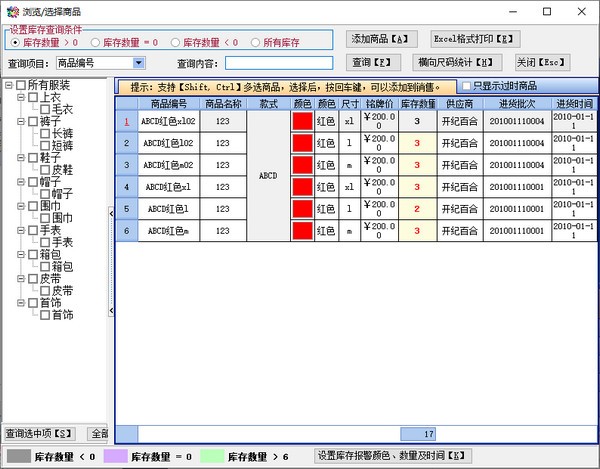This screenshot has width=600, height=469.
Task: Select cell ABCD红色xl
Action: pyautogui.click(x=169, y=187)
